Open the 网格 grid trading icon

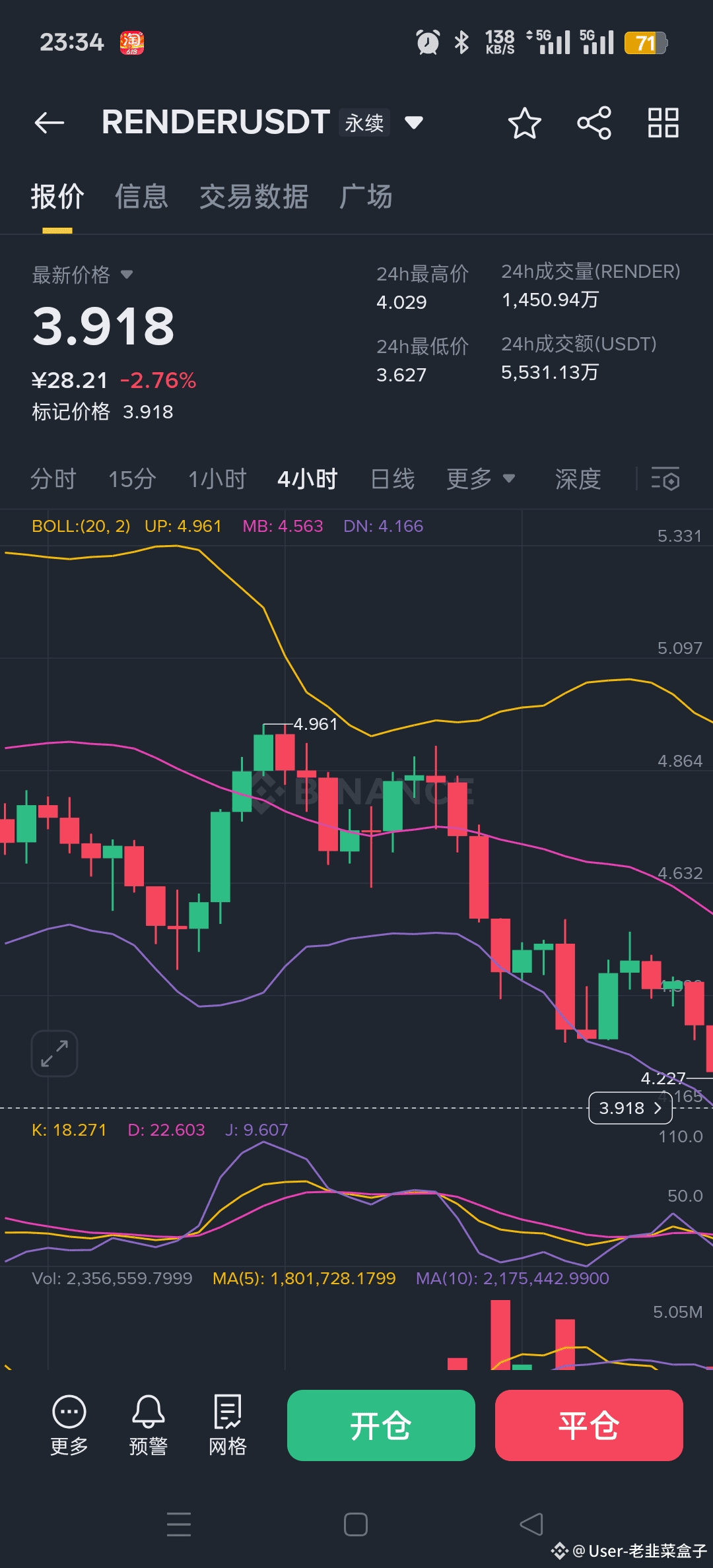pyautogui.click(x=228, y=1425)
